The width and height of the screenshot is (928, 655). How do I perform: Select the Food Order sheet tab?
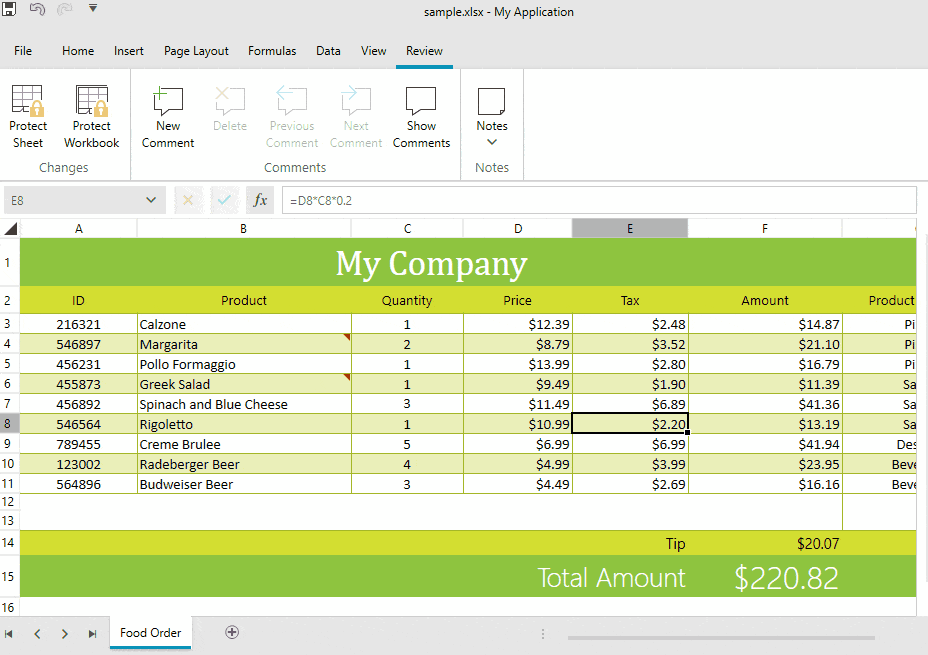point(151,633)
